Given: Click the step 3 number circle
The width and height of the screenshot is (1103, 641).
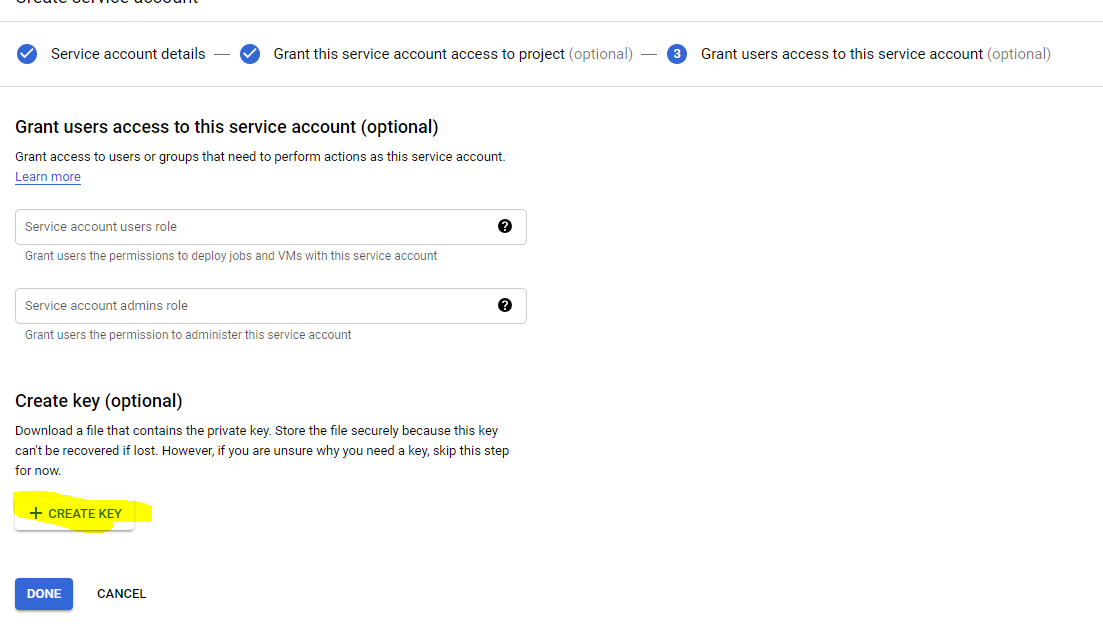Looking at the screenshot, I should tap(677, 54).
